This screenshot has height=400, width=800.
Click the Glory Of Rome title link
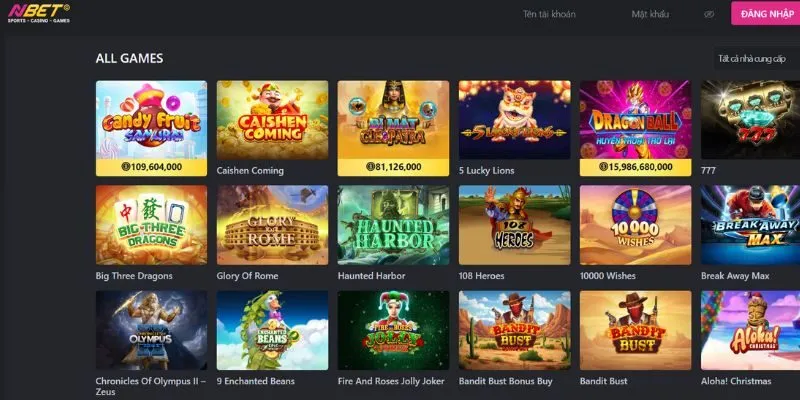coord(247,276)
